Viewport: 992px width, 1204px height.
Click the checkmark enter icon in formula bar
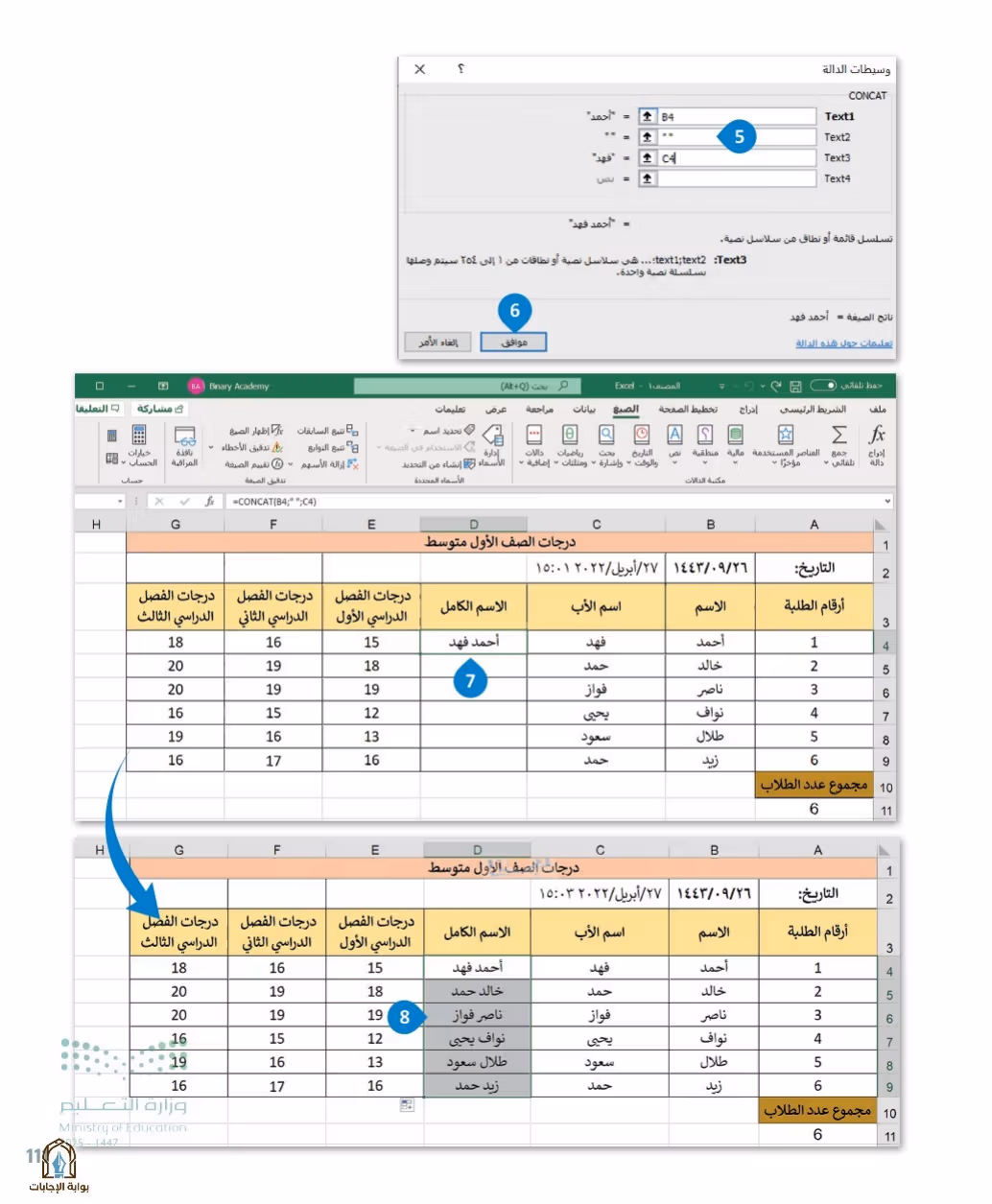coord(184,501)
